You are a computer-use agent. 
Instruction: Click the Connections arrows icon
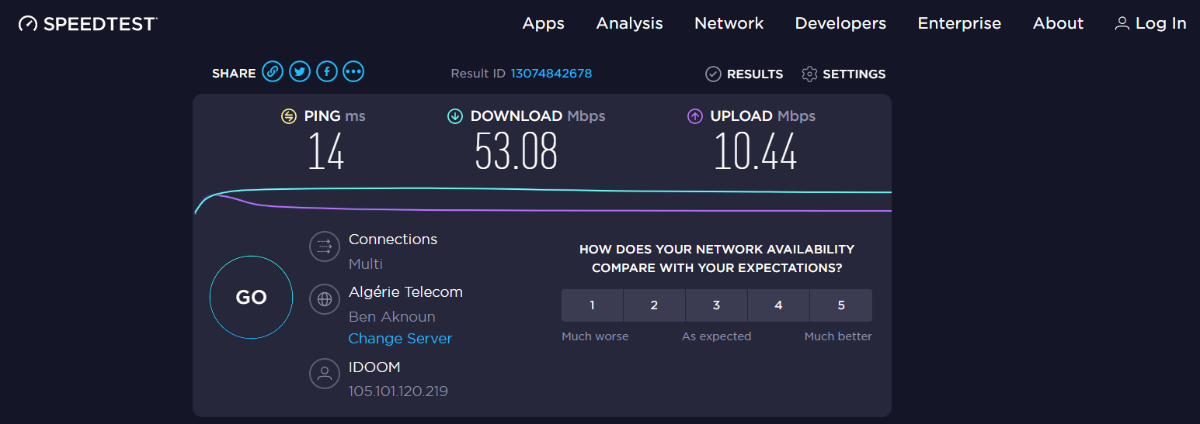pos(324,246)
